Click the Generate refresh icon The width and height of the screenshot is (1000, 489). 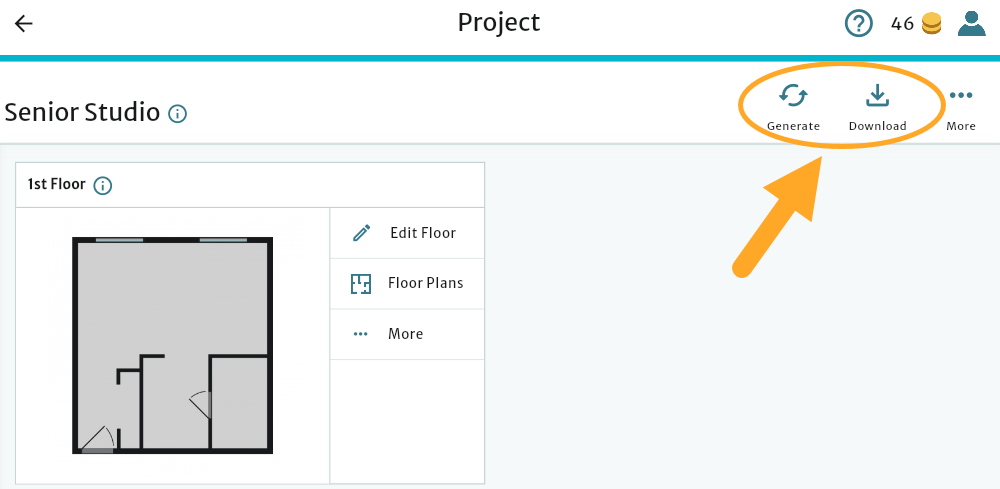[x=793, y=96]
